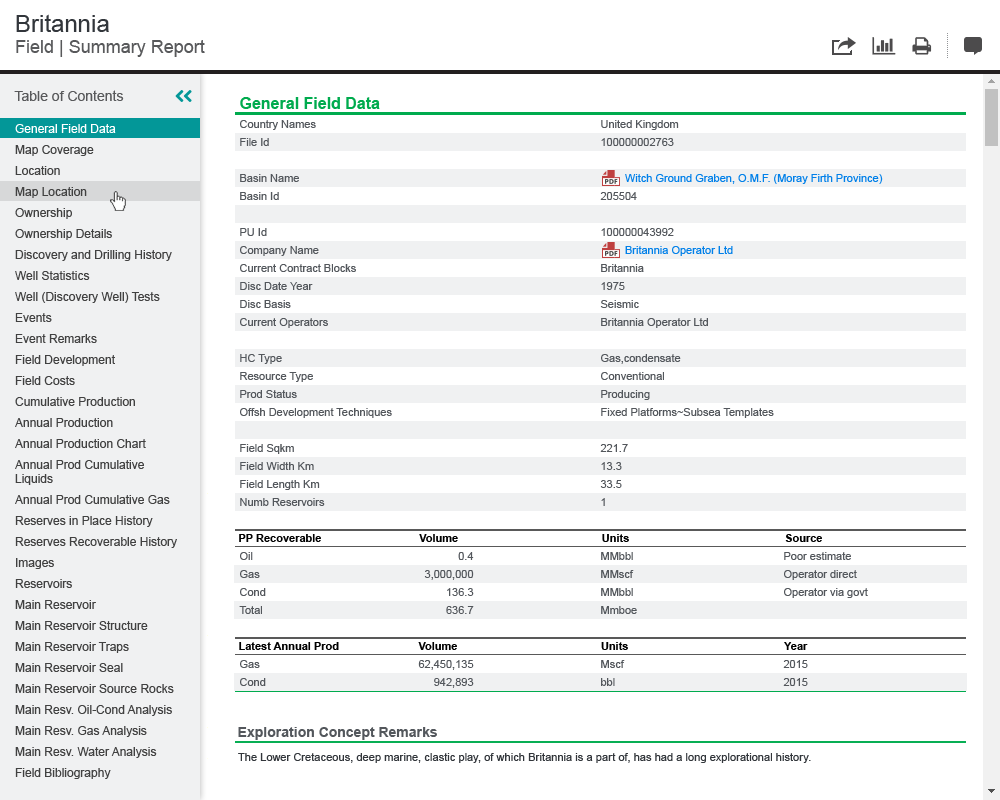Click the File Id value 100000002763

[636, 142]
